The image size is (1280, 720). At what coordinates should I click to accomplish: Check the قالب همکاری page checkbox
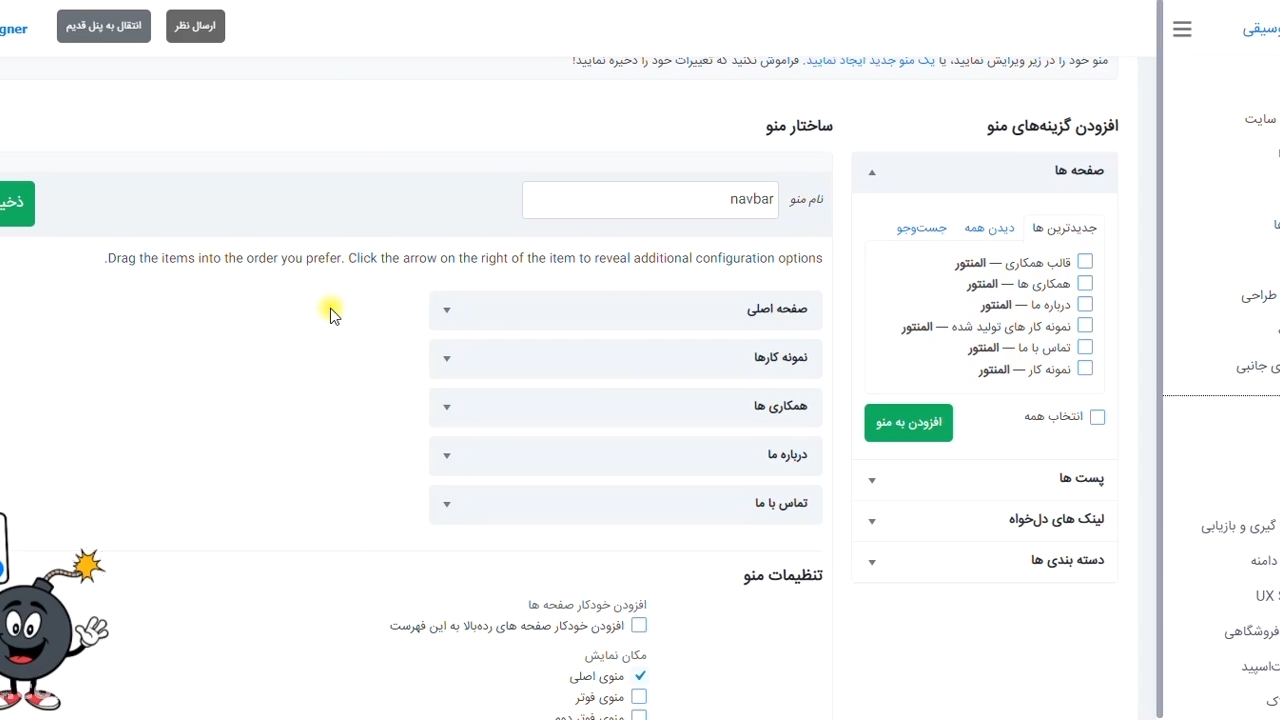pyautogui.click(x=1085, y=262)
